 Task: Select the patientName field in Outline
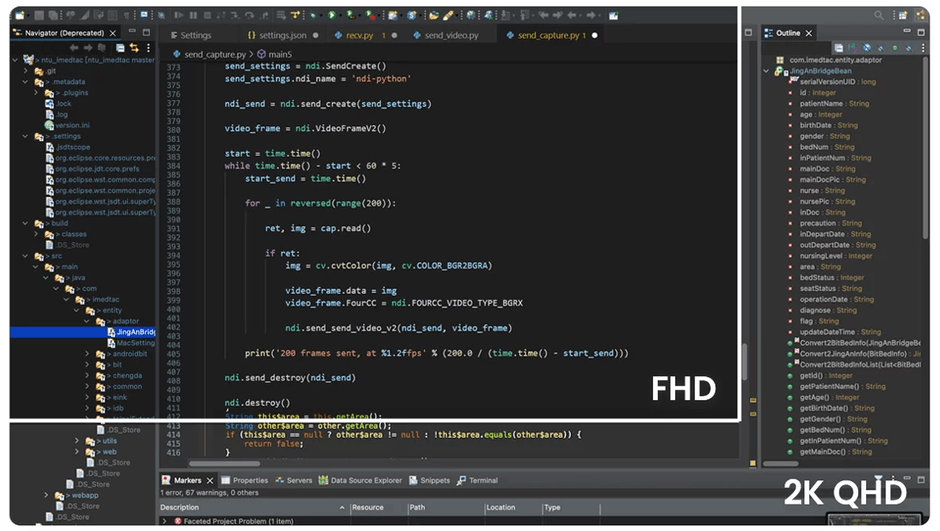click(x=821, y=103)
